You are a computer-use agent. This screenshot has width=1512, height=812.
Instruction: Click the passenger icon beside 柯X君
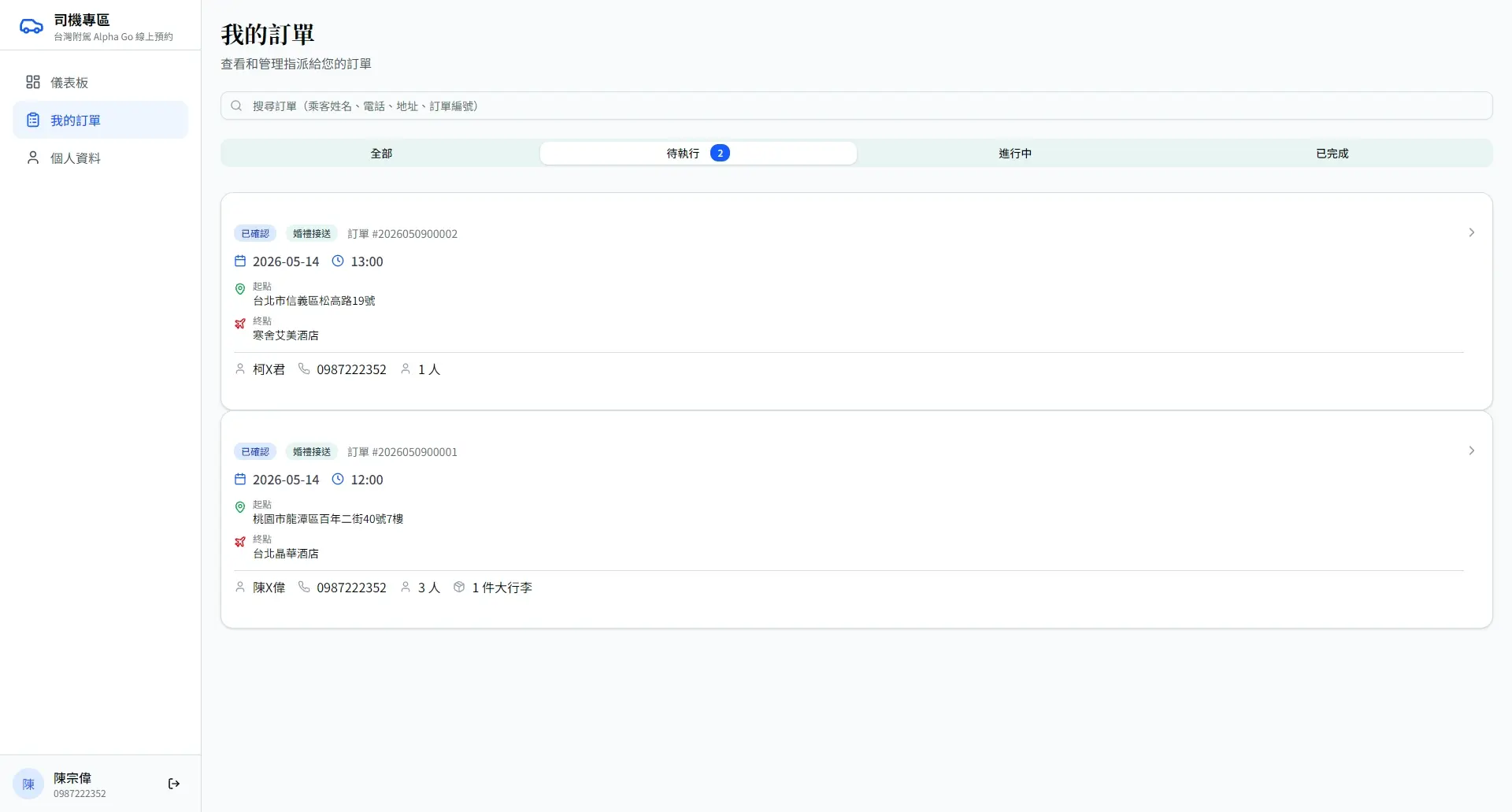click(240, 369)
